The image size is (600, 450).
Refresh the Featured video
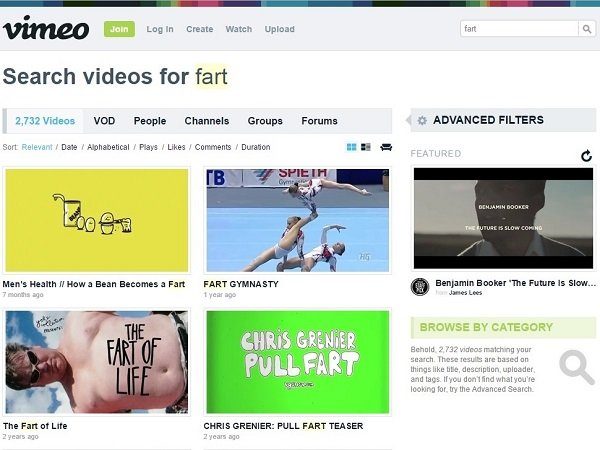point(586,156)
